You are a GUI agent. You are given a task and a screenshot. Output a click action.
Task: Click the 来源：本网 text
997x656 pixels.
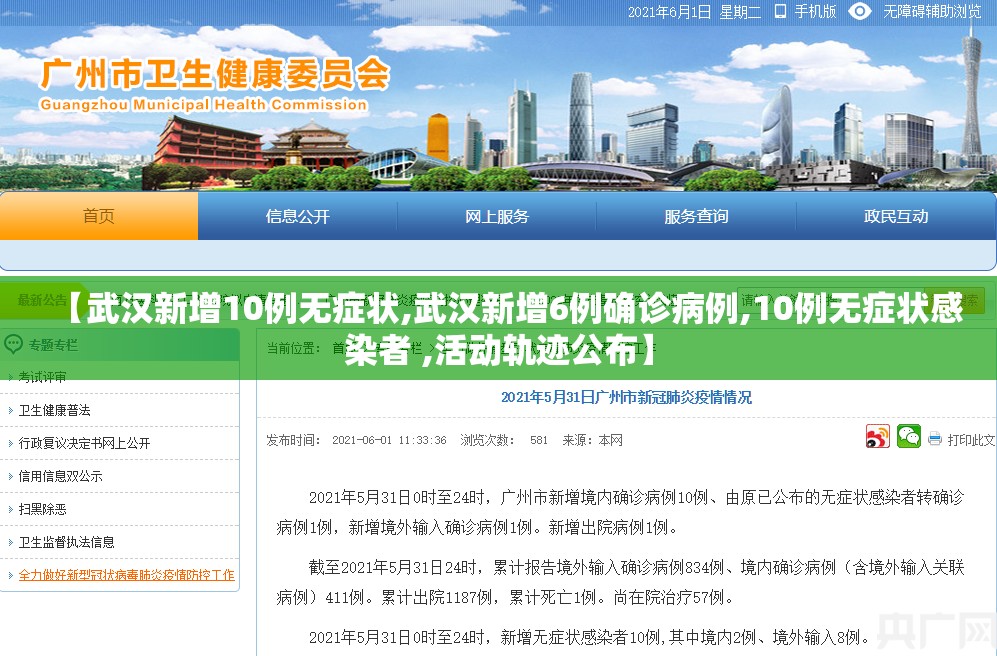(593, 440)
